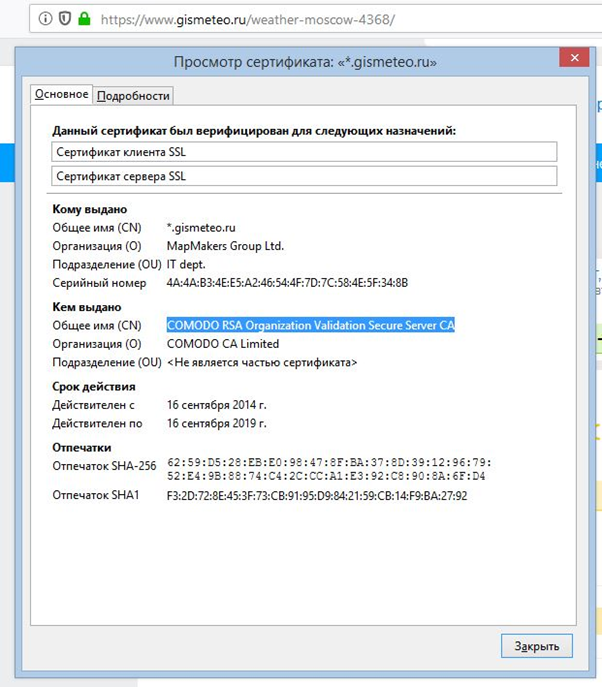Viewport: 602px width, 687px height.
Task: Click the organization MapMakers Group Ltd.
Action: (225, 246)
